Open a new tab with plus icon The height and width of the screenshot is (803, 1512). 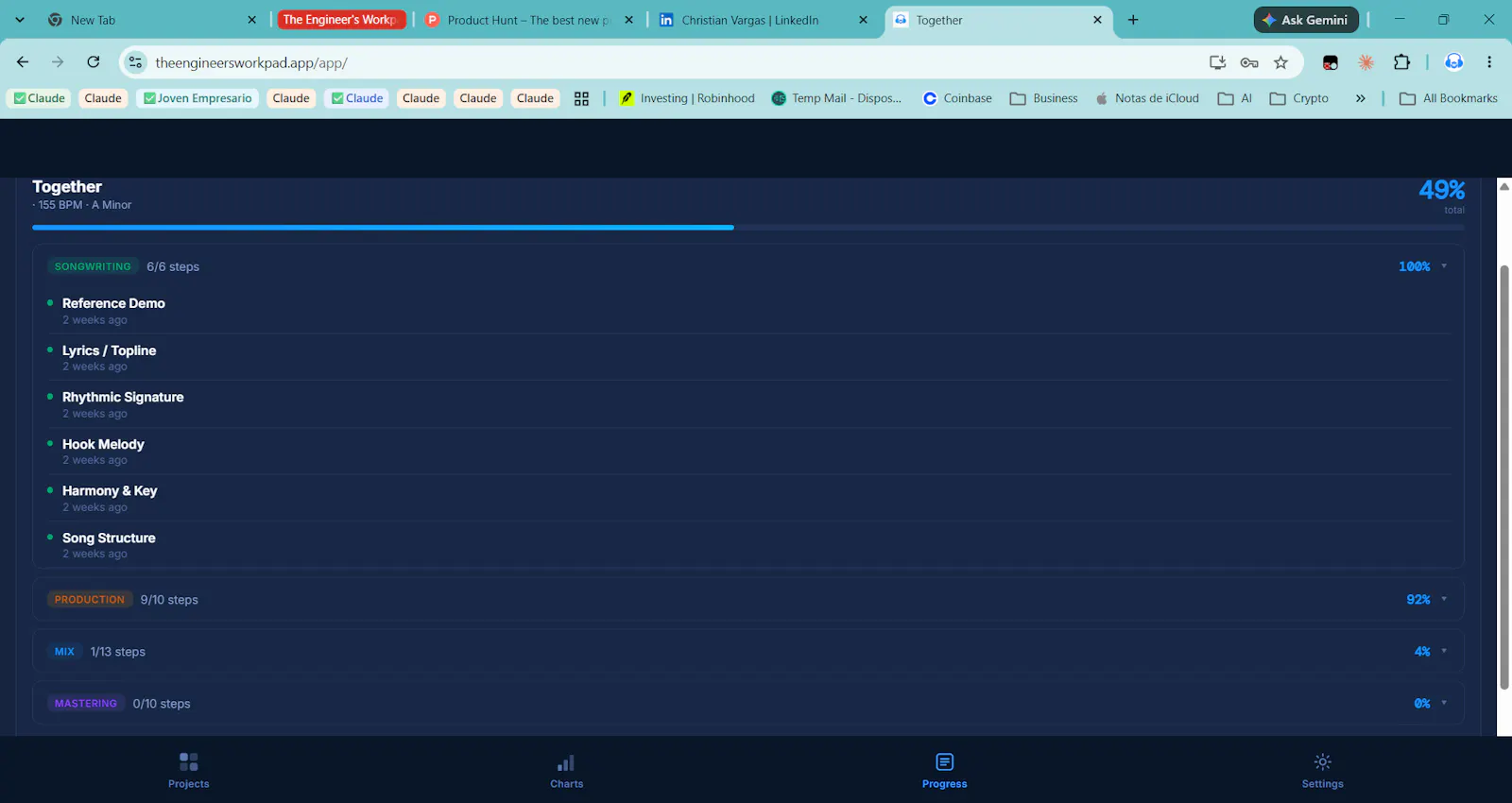point(1133,20)
